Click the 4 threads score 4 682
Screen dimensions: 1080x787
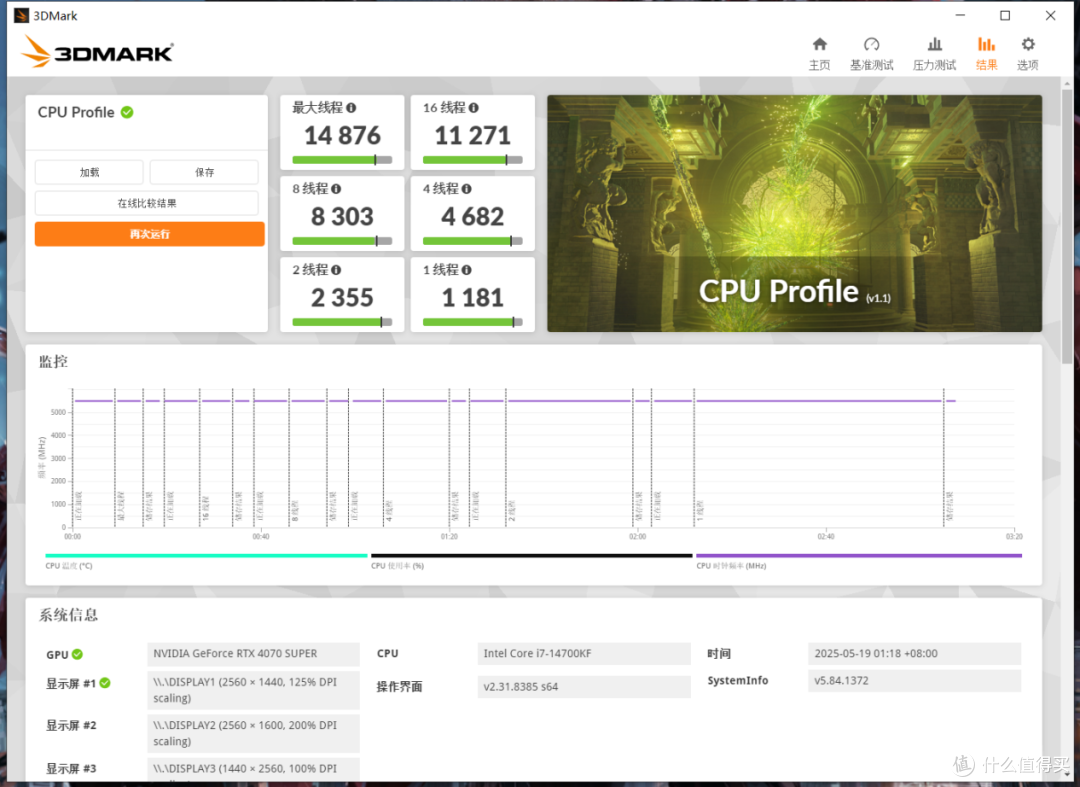[x=472, y=217]
